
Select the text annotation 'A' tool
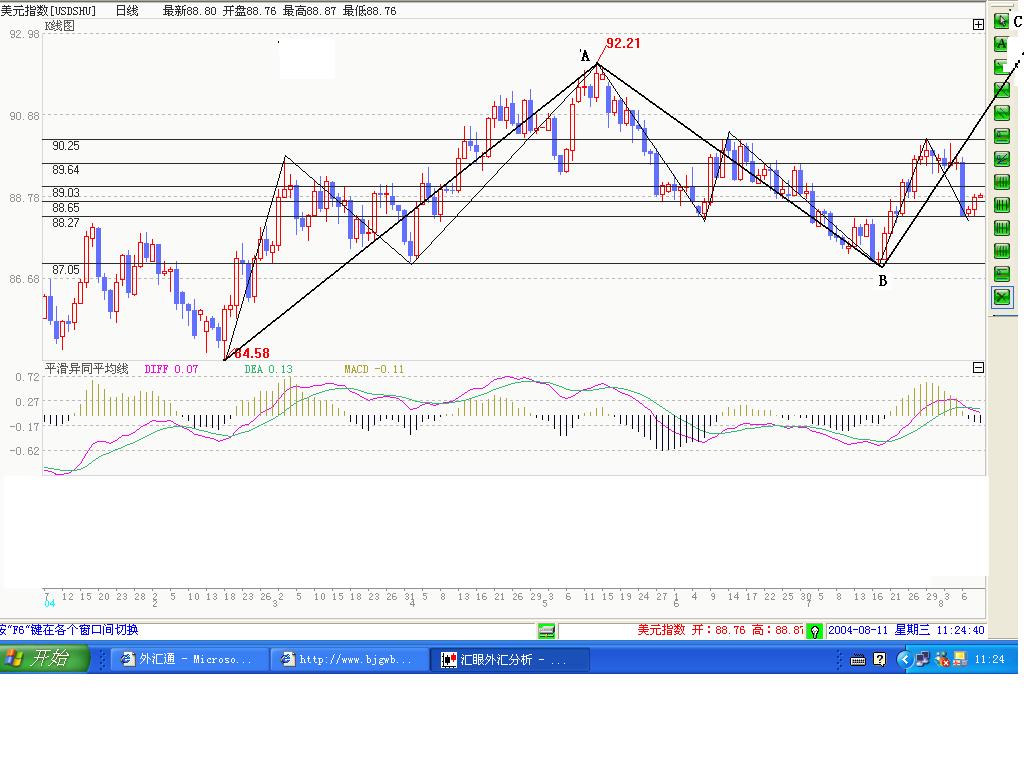(1001, 44)
